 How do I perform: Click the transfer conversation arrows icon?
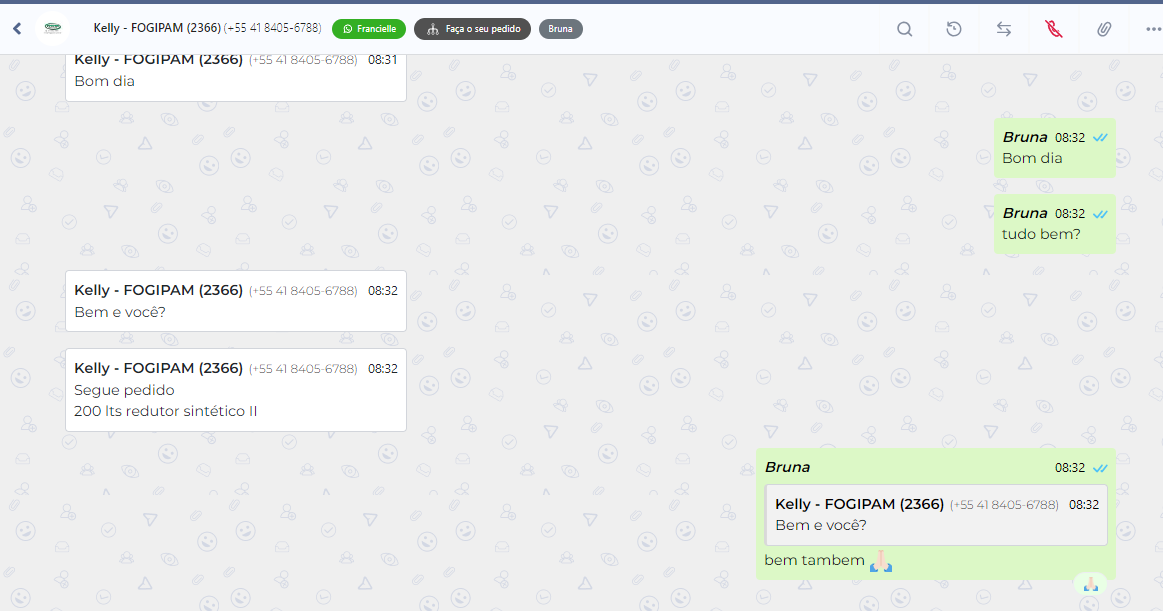pos(1004,29)
